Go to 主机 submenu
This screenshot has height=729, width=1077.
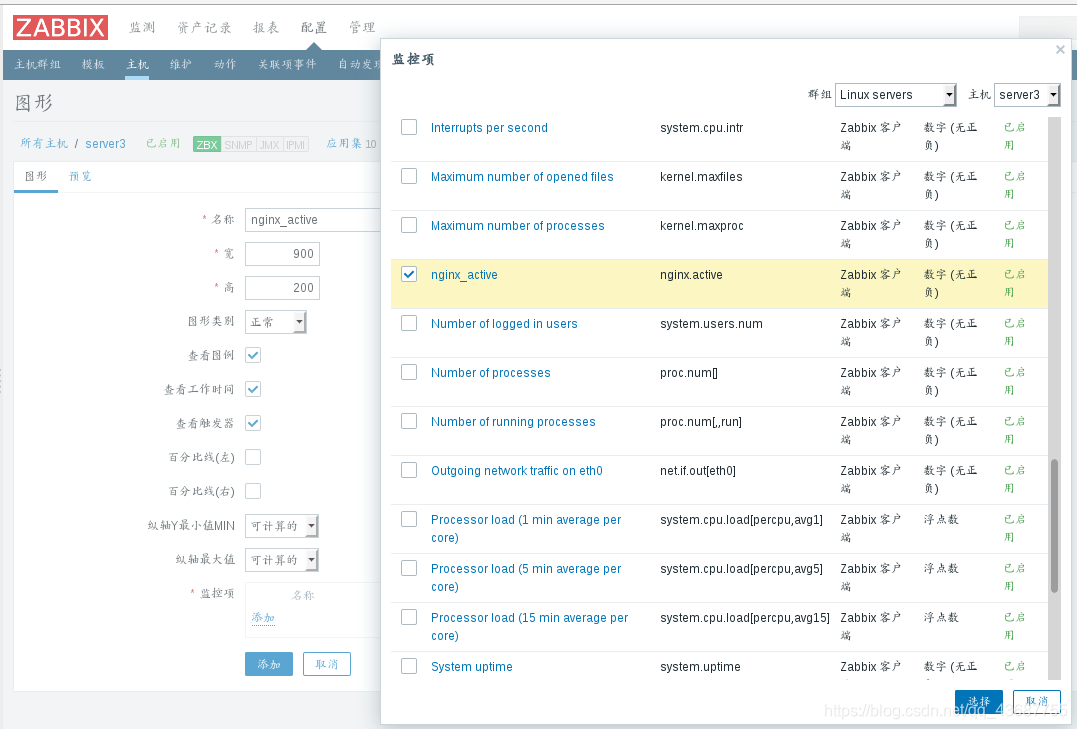(137, 65)
